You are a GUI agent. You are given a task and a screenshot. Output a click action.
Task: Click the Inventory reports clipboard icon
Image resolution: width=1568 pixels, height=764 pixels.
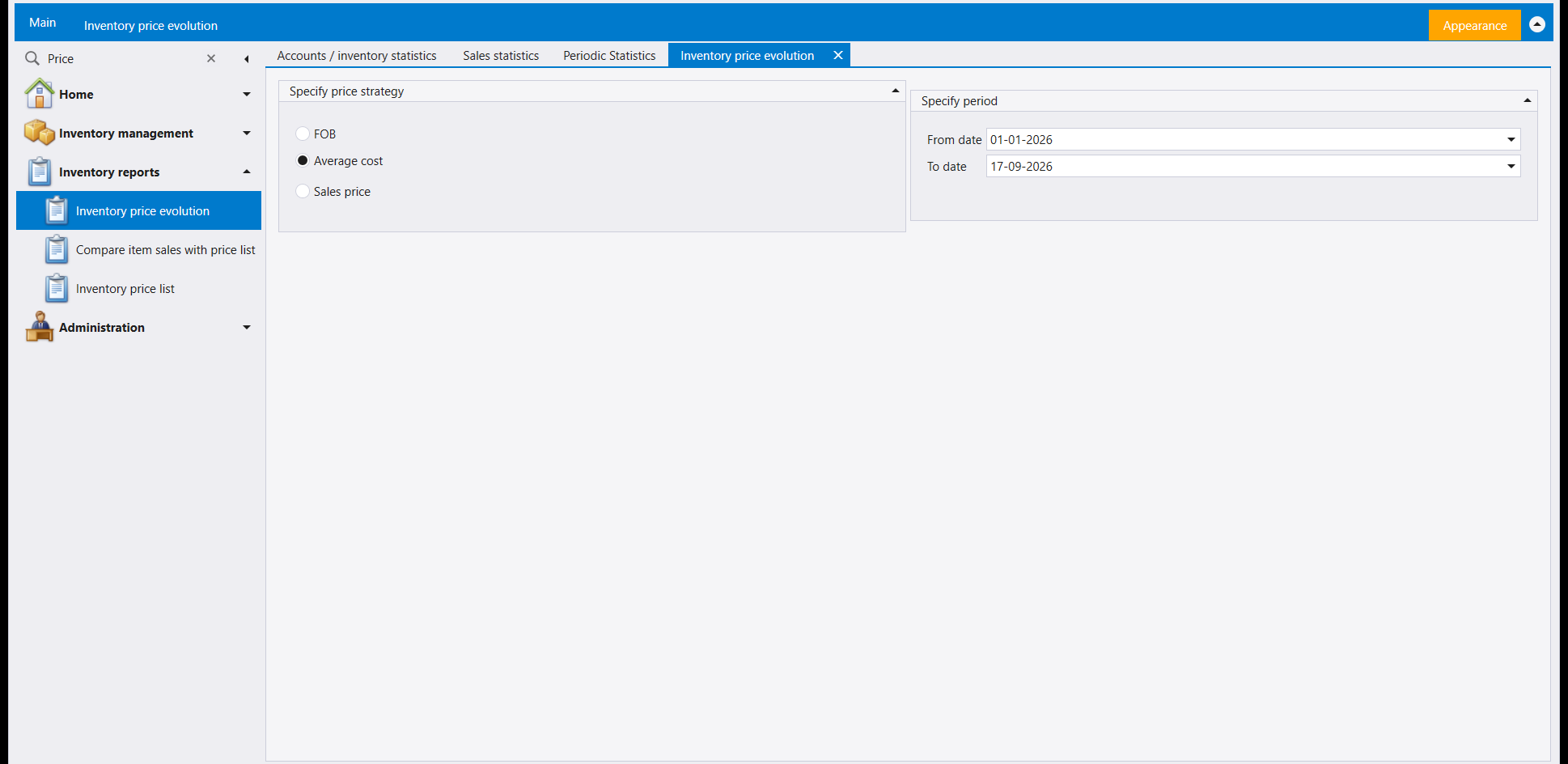[x=40, y=172]
